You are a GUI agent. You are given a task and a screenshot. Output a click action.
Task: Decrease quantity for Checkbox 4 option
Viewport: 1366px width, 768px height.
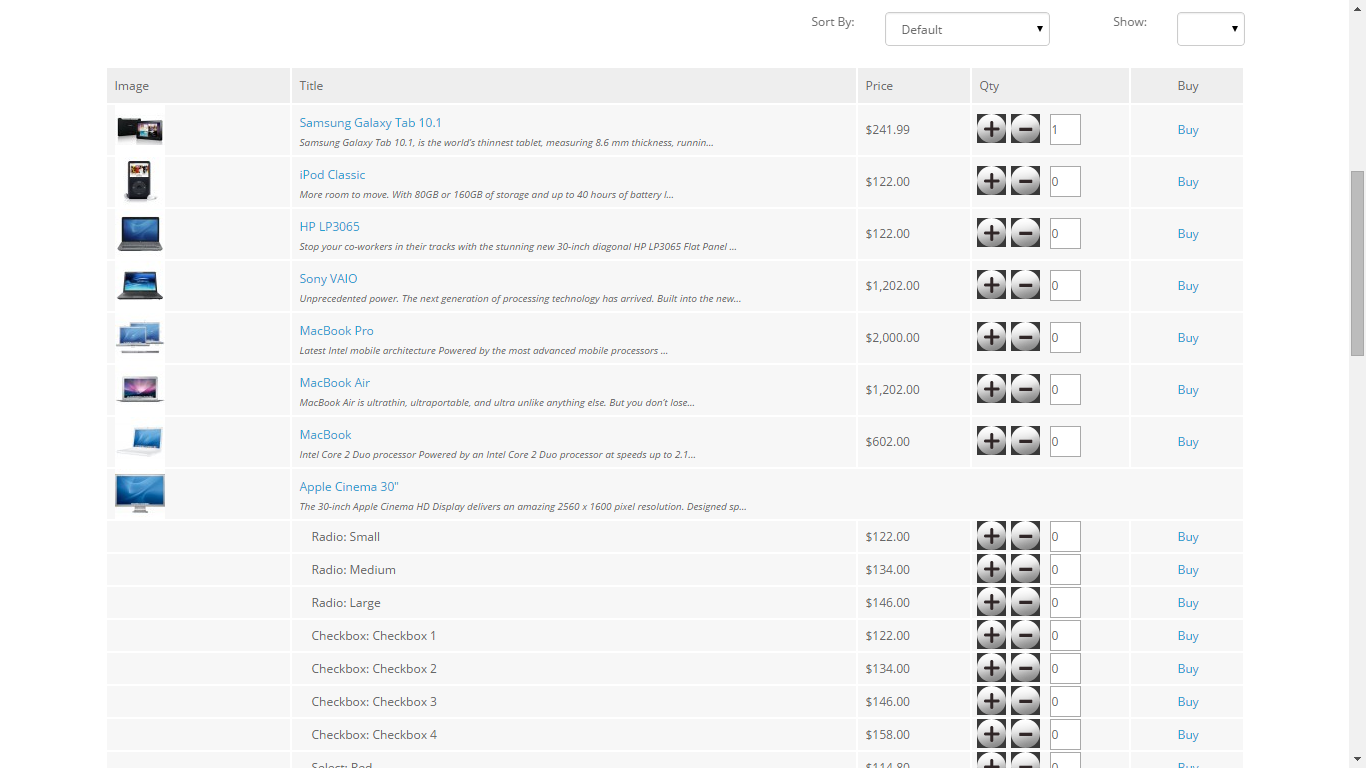[x=1025, y=734]
